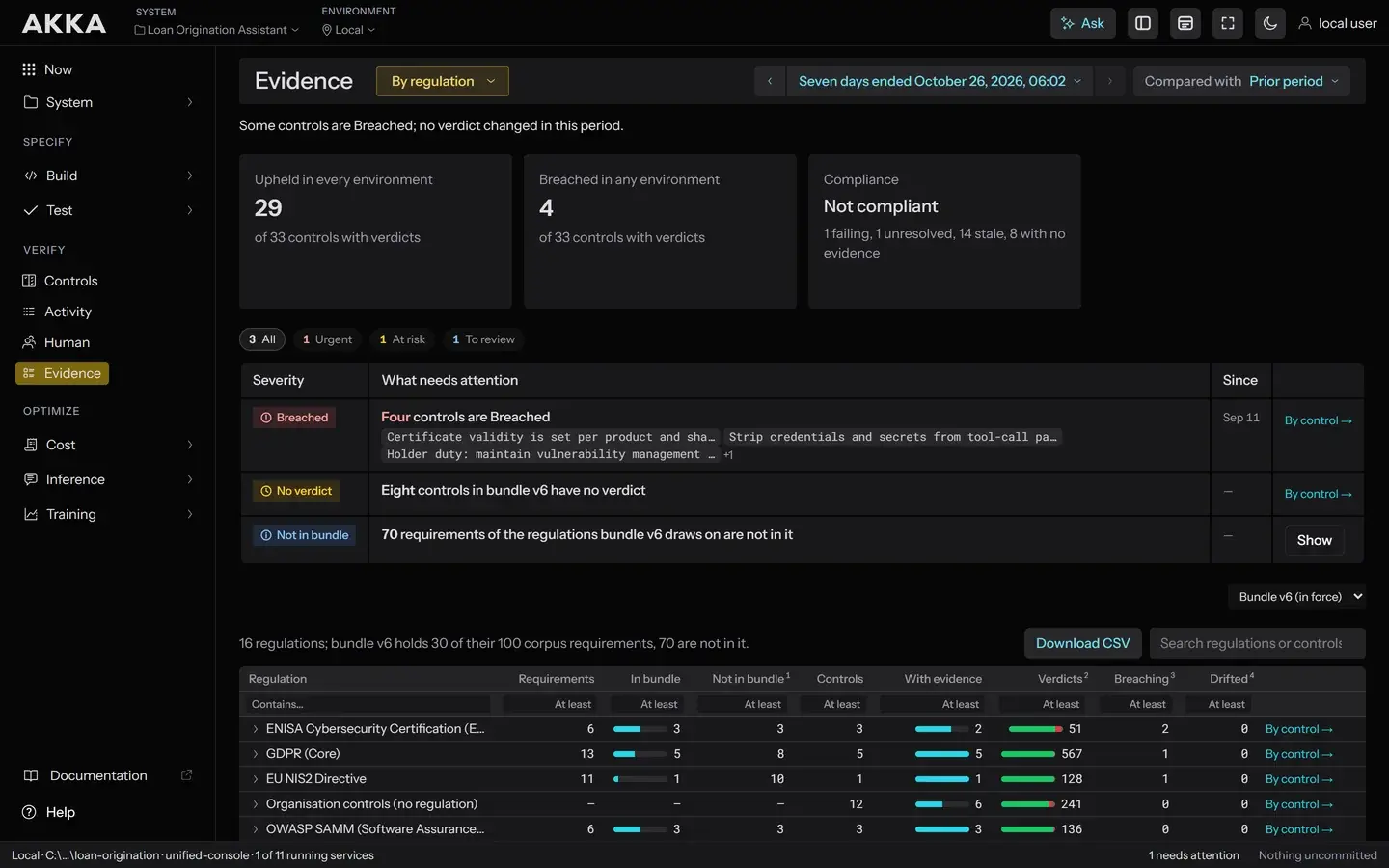The height and width of the screenshot is (868, 1389).
Task: Click the Ask assistant button
Action: click(x=1082, y=23)
